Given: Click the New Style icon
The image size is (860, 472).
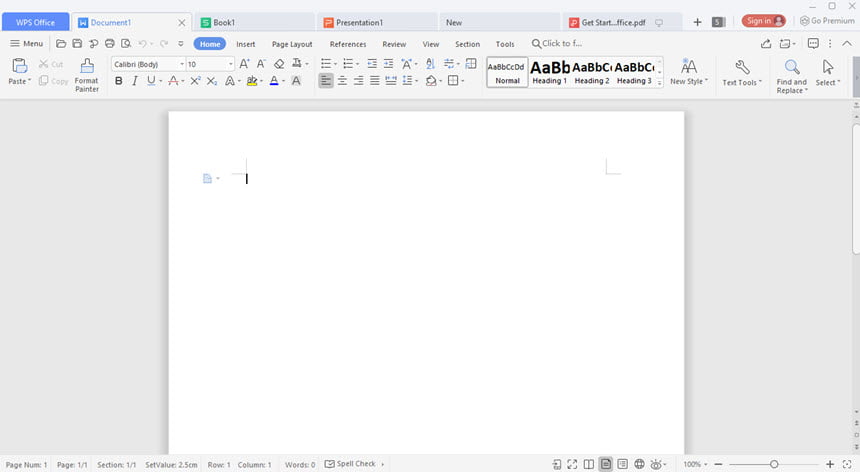Looking at the screenshot, I should point(689,67).
